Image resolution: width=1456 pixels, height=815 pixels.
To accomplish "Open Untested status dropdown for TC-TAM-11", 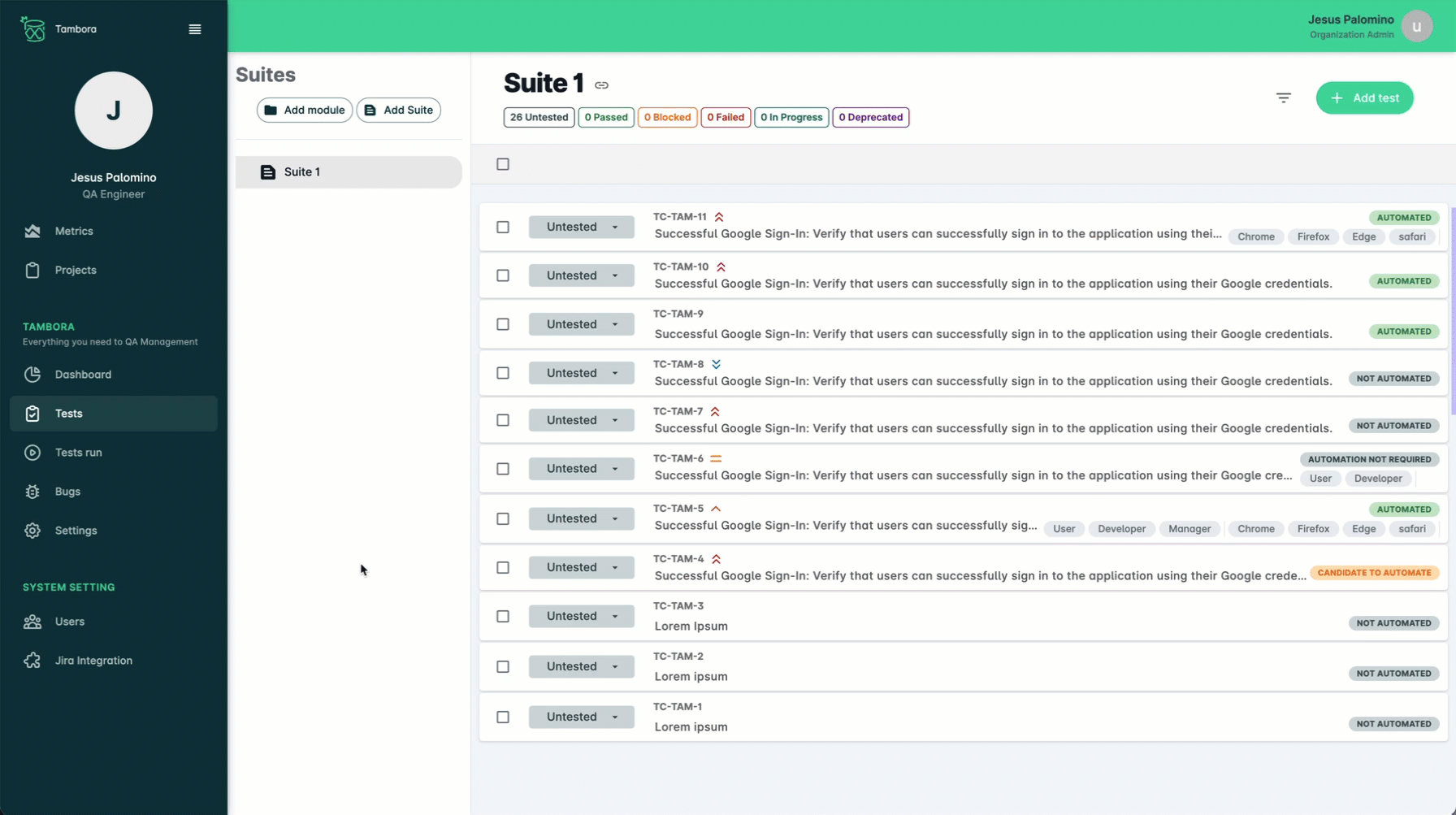I will click(582, 227).
